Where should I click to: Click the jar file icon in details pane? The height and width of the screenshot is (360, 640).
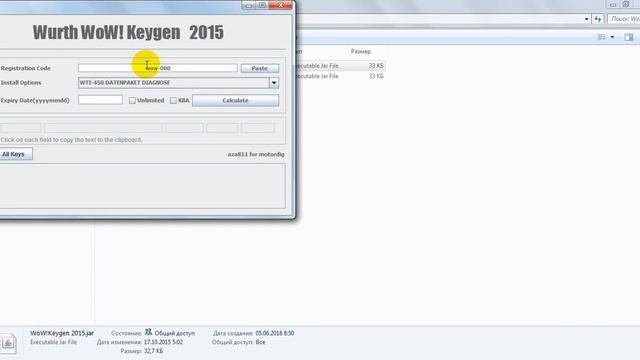[x=8, y=343]
